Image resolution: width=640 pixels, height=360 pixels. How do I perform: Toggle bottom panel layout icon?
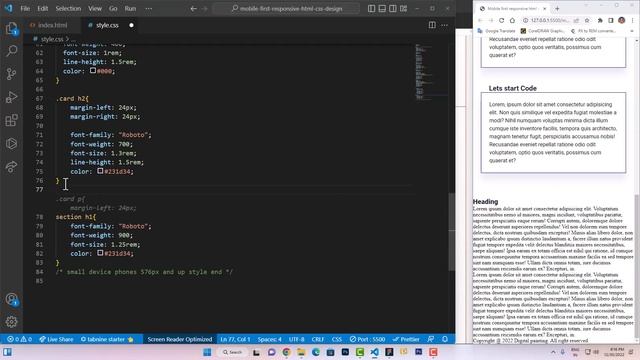[x=382, y=8]
